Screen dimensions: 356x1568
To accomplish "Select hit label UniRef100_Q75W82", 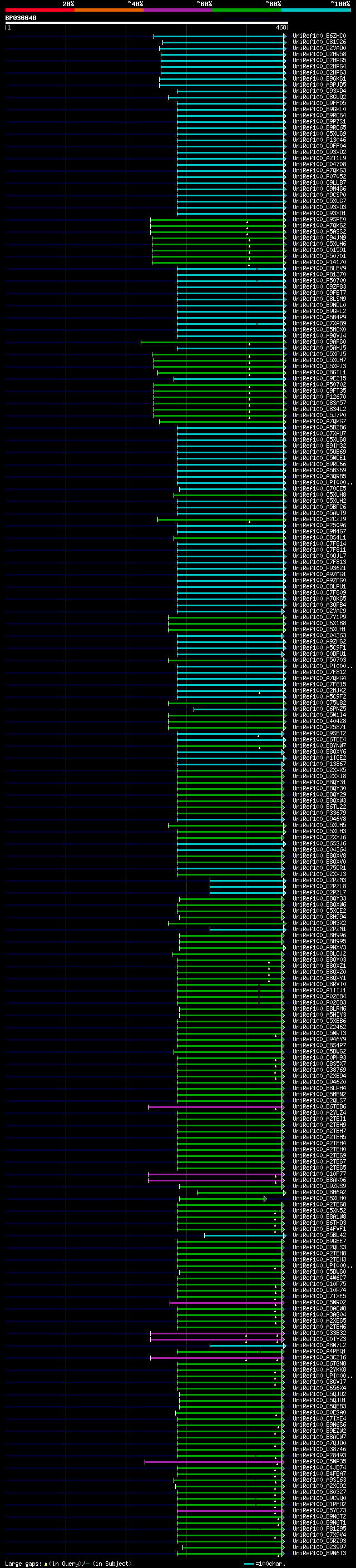I will coord(319,703).
